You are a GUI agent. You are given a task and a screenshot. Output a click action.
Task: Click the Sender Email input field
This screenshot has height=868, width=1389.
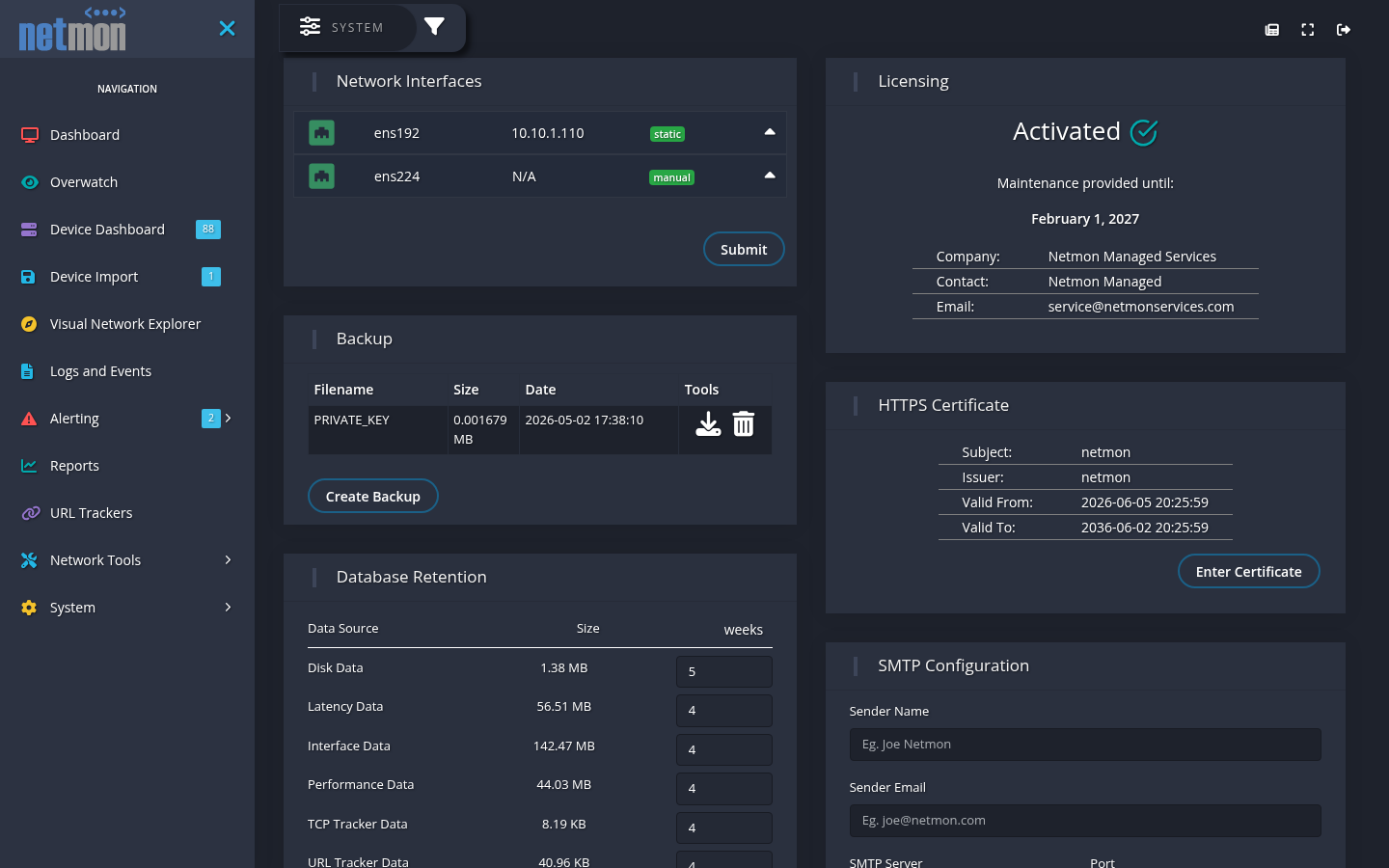point(1085,821)
